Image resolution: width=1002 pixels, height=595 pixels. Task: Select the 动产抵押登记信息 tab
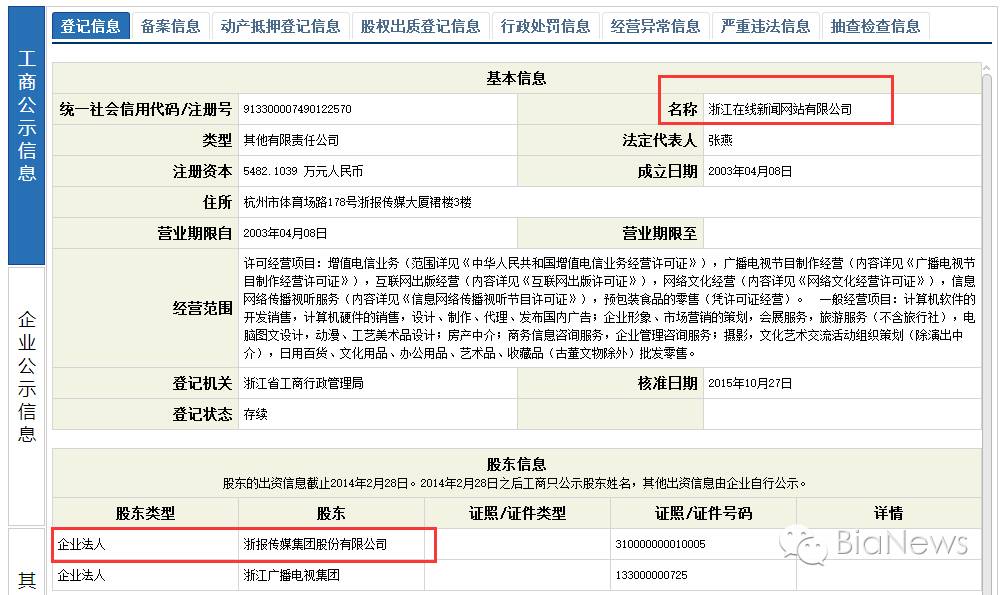281,26
